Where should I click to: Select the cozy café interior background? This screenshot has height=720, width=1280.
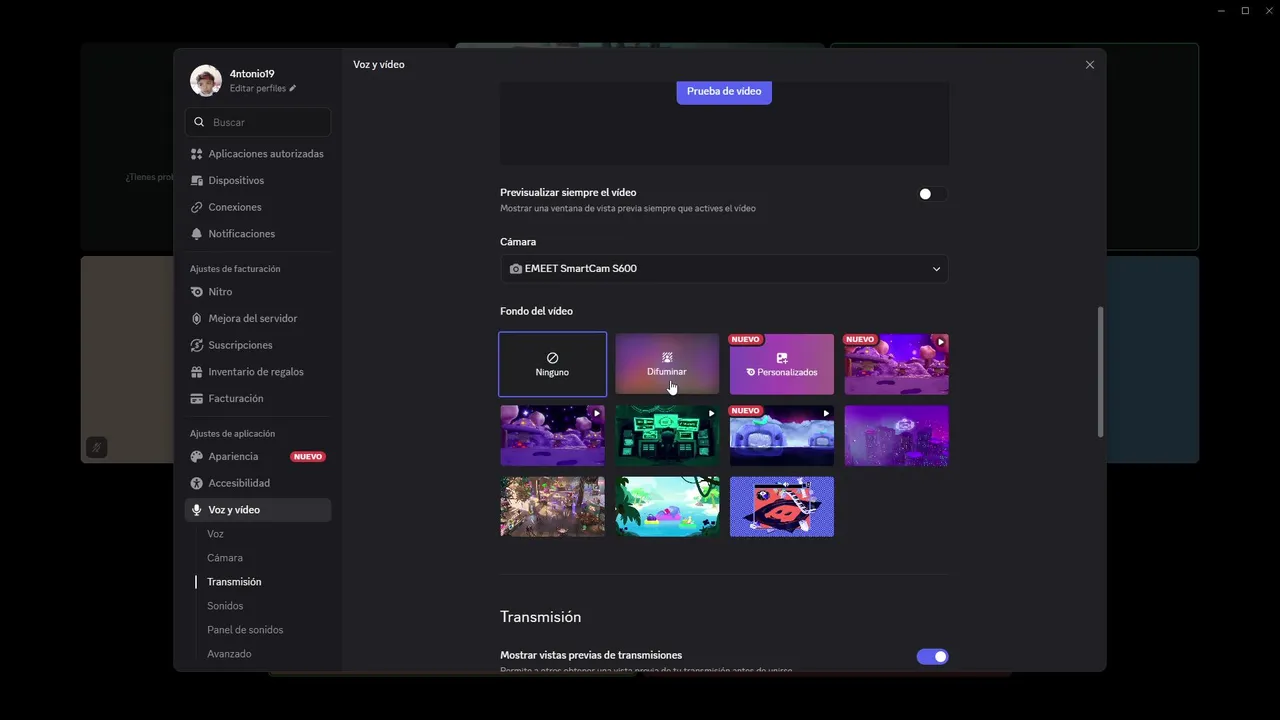click(552, 507)
